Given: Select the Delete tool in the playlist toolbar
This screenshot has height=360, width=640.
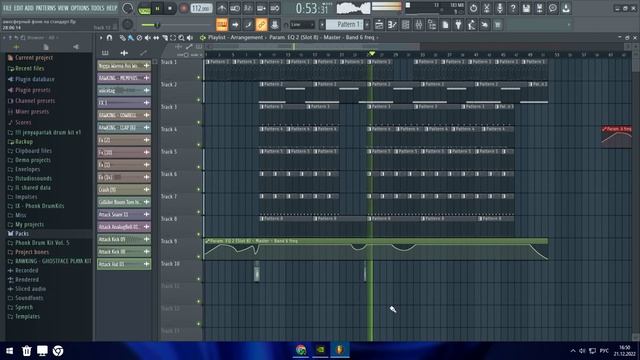Looking at the screenshot, I should (139, 38).
